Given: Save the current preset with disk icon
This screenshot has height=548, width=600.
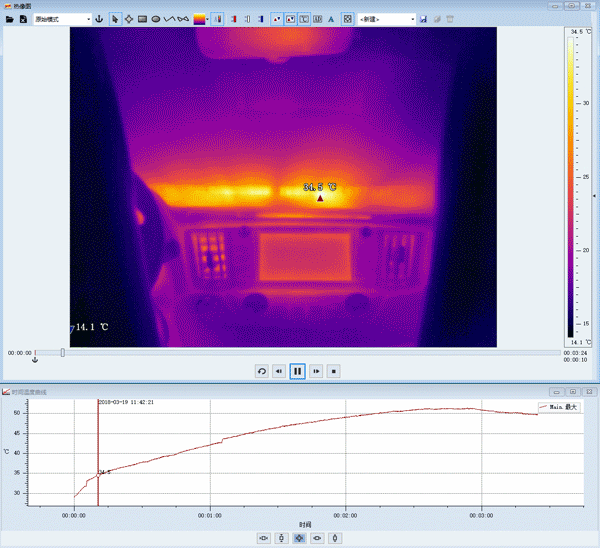Looking at the screenshot, I should point(423,19).
